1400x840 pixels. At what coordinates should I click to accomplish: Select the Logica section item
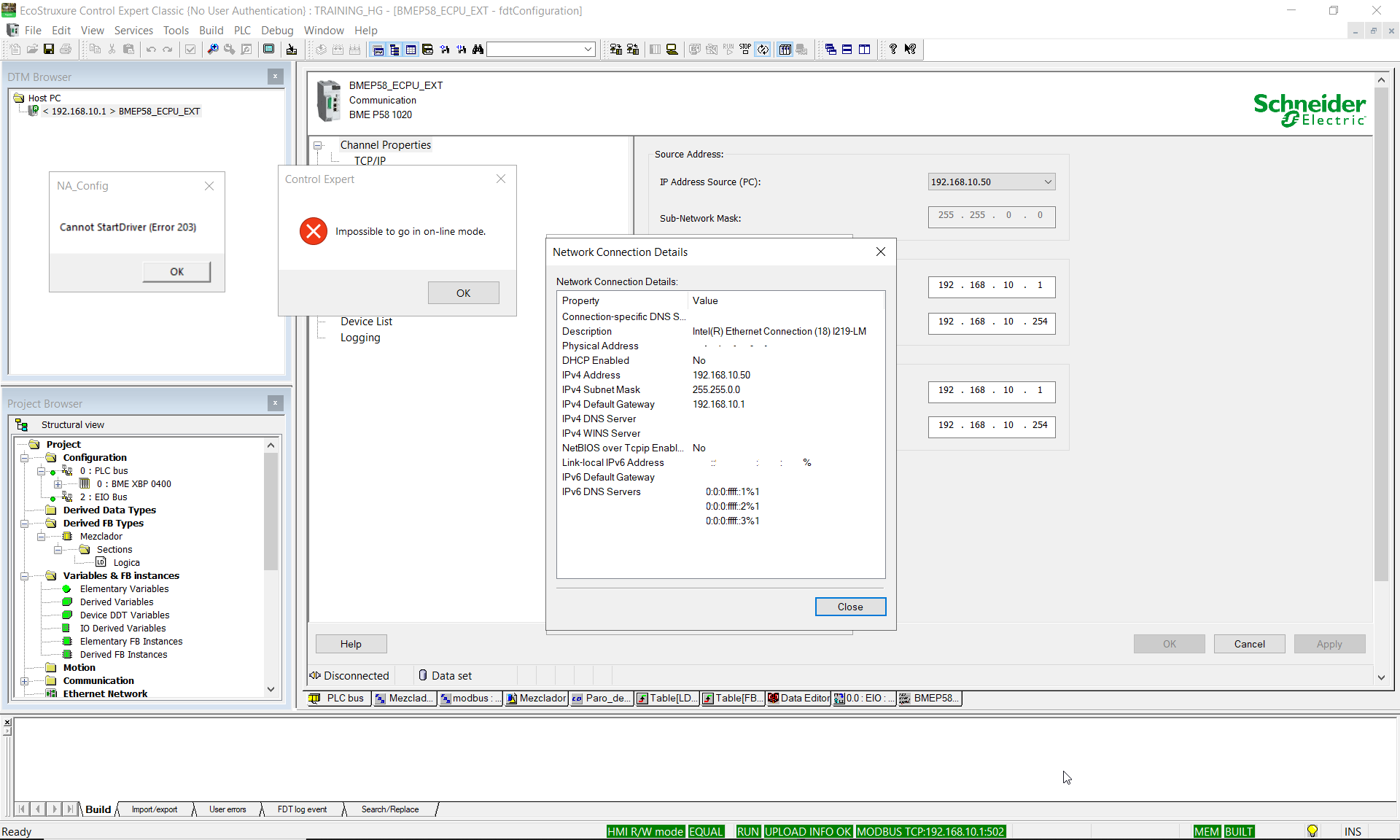coord(126,563)
